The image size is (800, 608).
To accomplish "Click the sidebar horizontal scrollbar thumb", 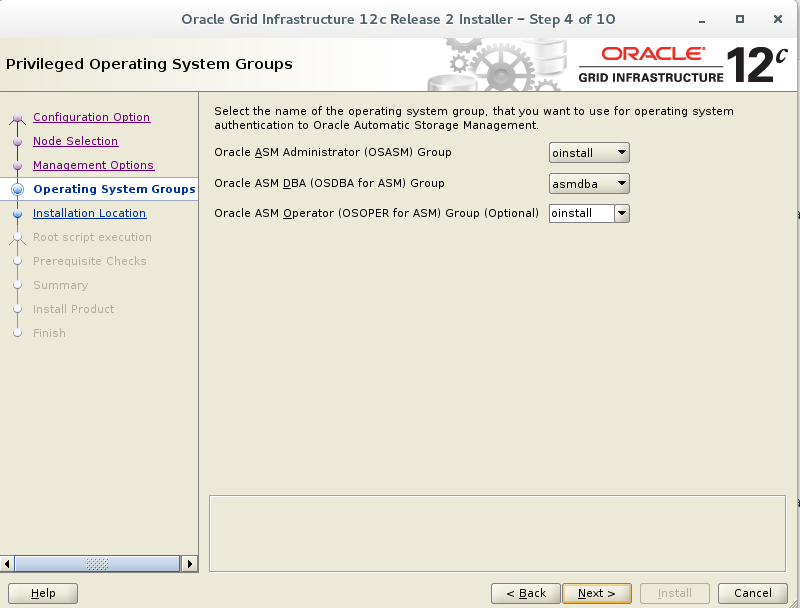I will coord(97,564).
